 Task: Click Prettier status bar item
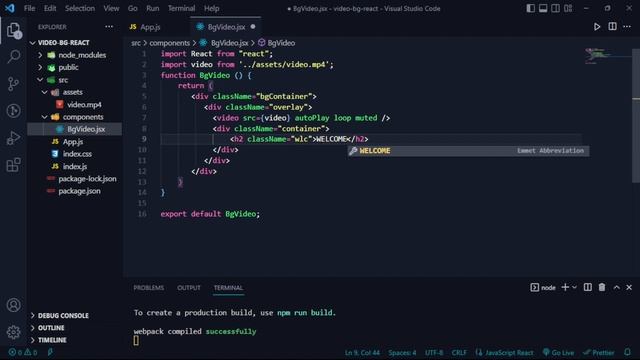point(598,352)
